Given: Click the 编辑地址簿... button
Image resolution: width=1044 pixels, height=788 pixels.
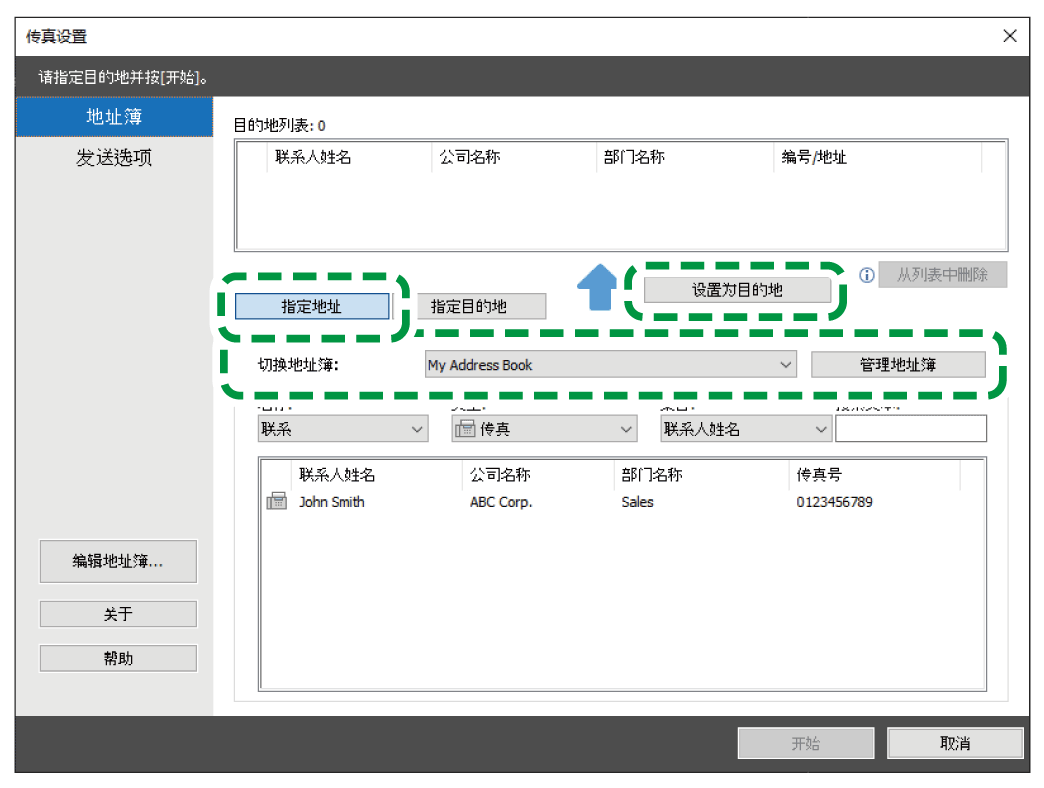Looking at the screenshot, I should click(118, 561).
